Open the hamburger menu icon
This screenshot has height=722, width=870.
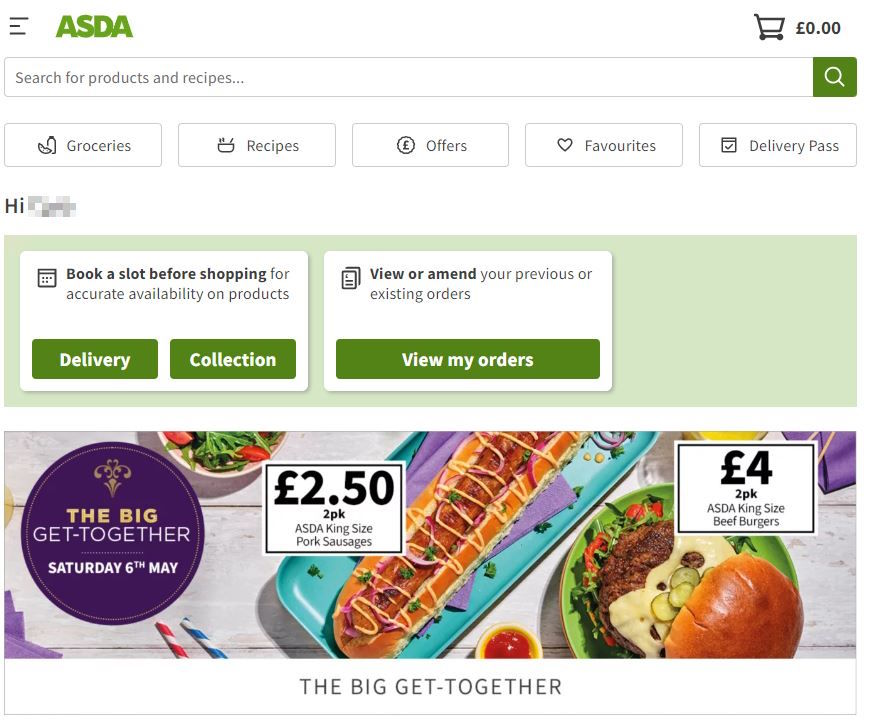pyautogui.click(x=19, y=26)
